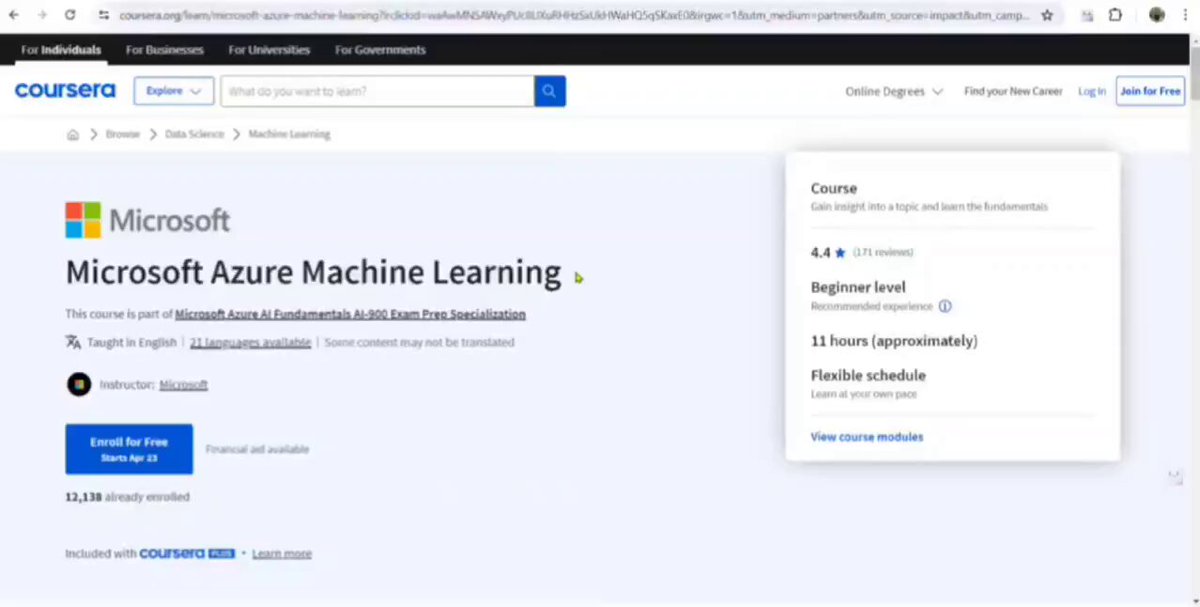Click the browser forward arrow
The width and height of the screenshot is (1200, 607).
pos(41,15)
